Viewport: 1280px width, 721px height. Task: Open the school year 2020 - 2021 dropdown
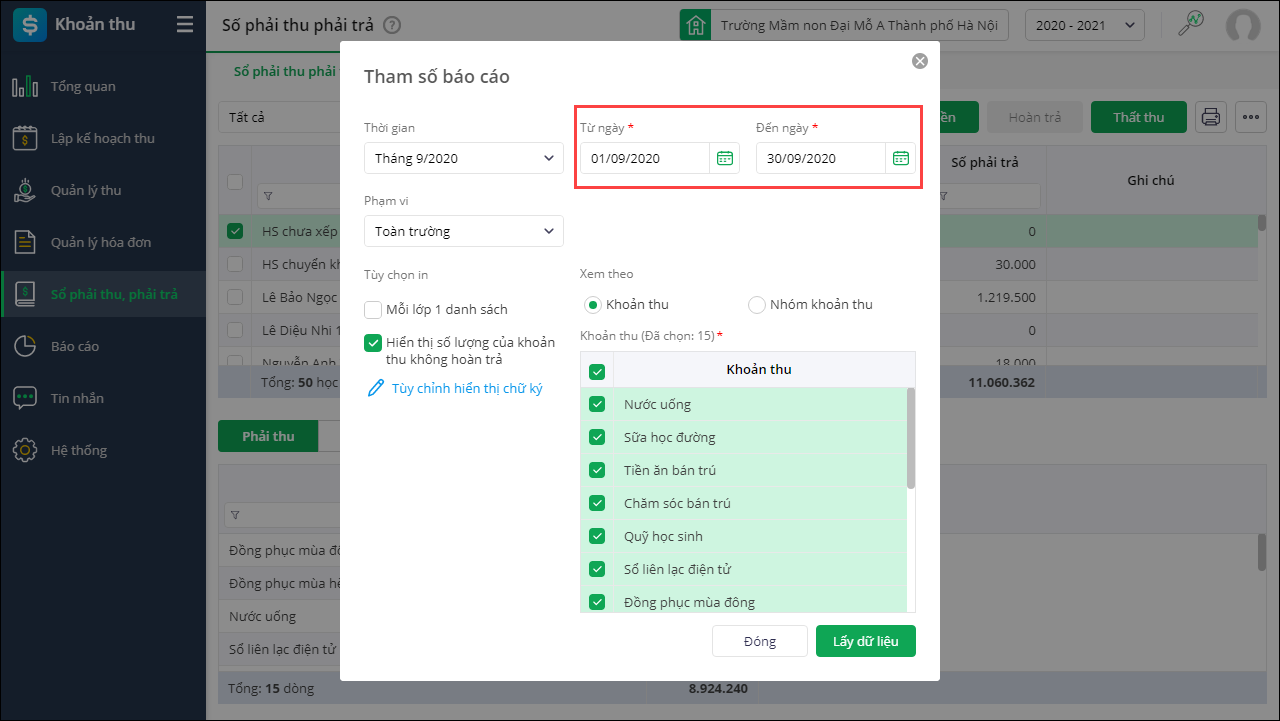[x=1085, y=25]
